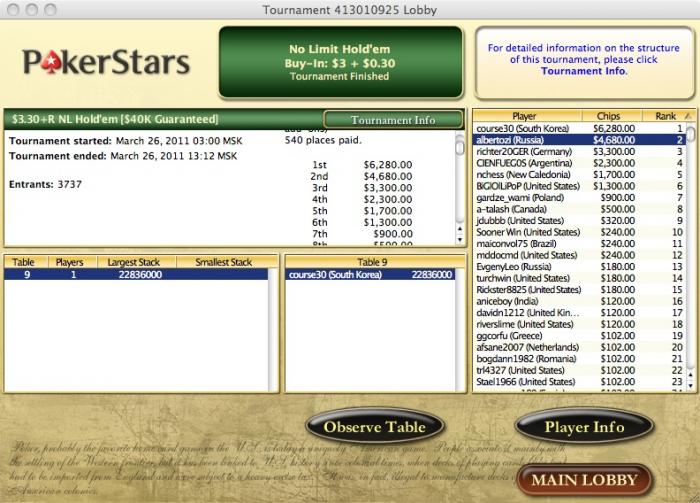Click $3.30+R NL Hold'em title bar

(x=163, y=119)
